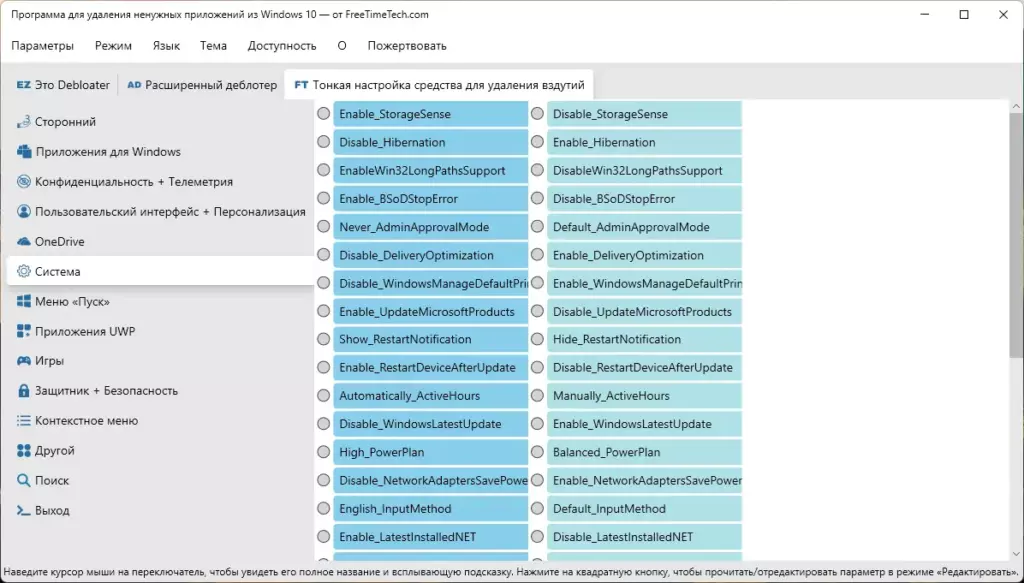
Task: Open the Режим menu
Action: click(113, 46)
